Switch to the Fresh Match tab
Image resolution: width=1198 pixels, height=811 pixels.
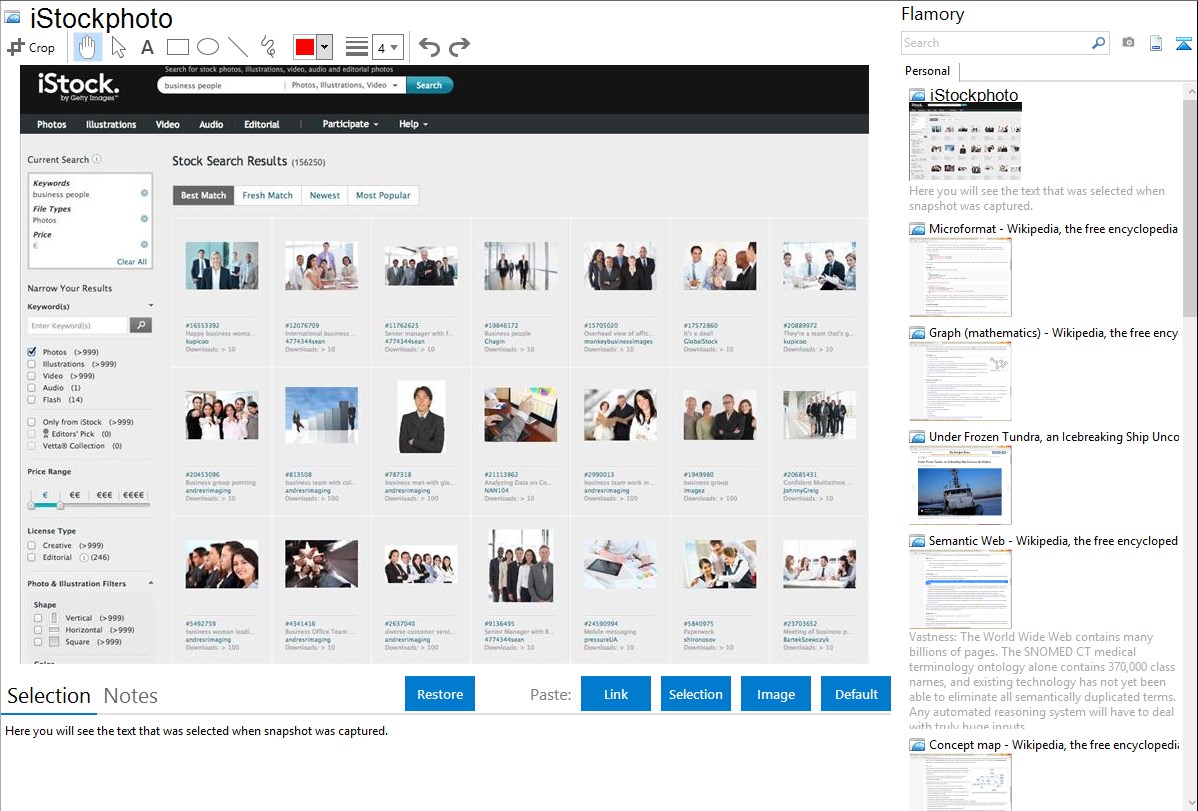pyautogui.click(x=267, y=196)
